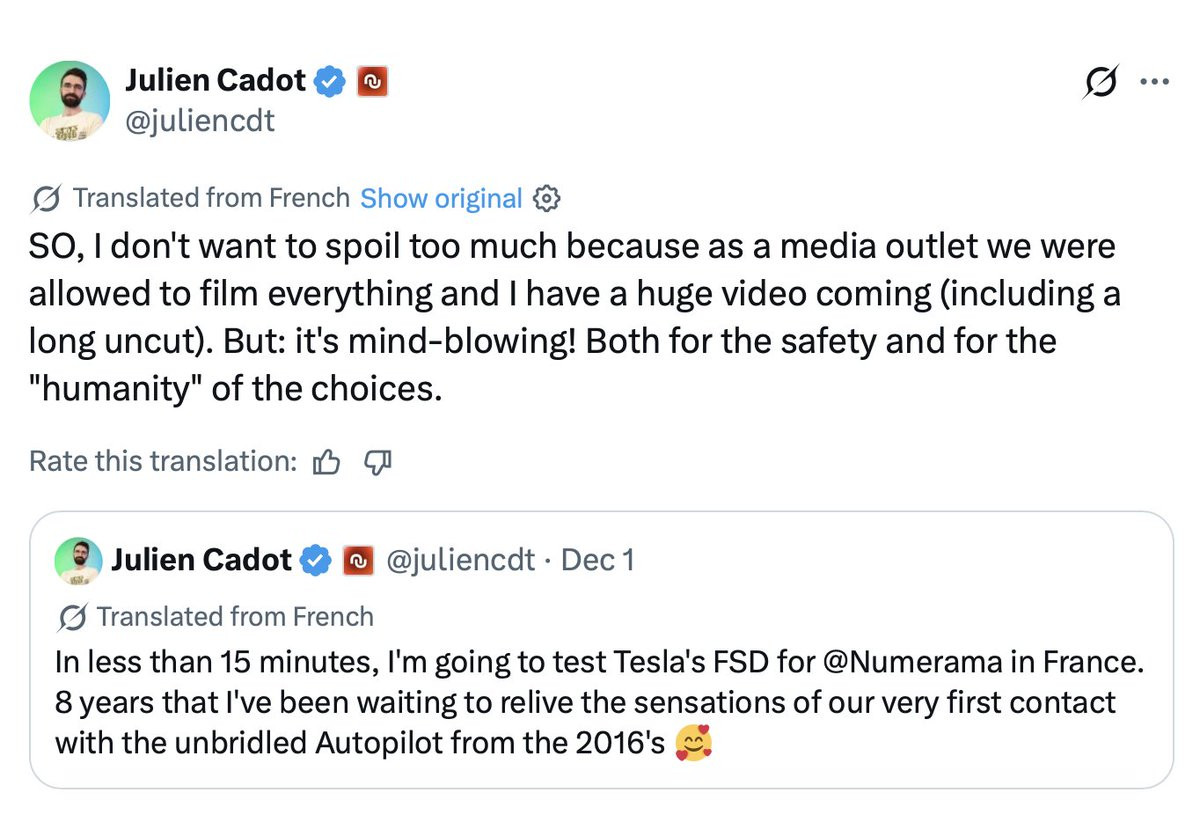Viewport: 1200px width, 822px height.
Task: Open Julien Cadot's profile avatar
Action: pos(70,100)
